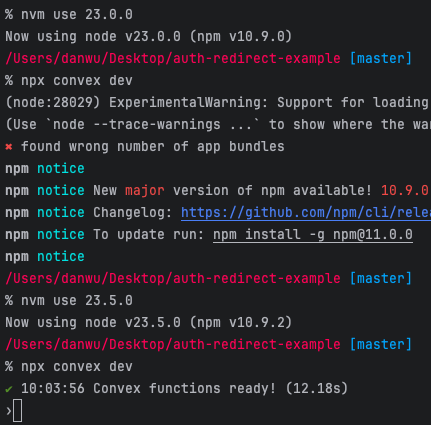Click the "nvm use 23.5.0" command text
The width and height of the screenshot is (431, 425).
(x=77, y=301)
